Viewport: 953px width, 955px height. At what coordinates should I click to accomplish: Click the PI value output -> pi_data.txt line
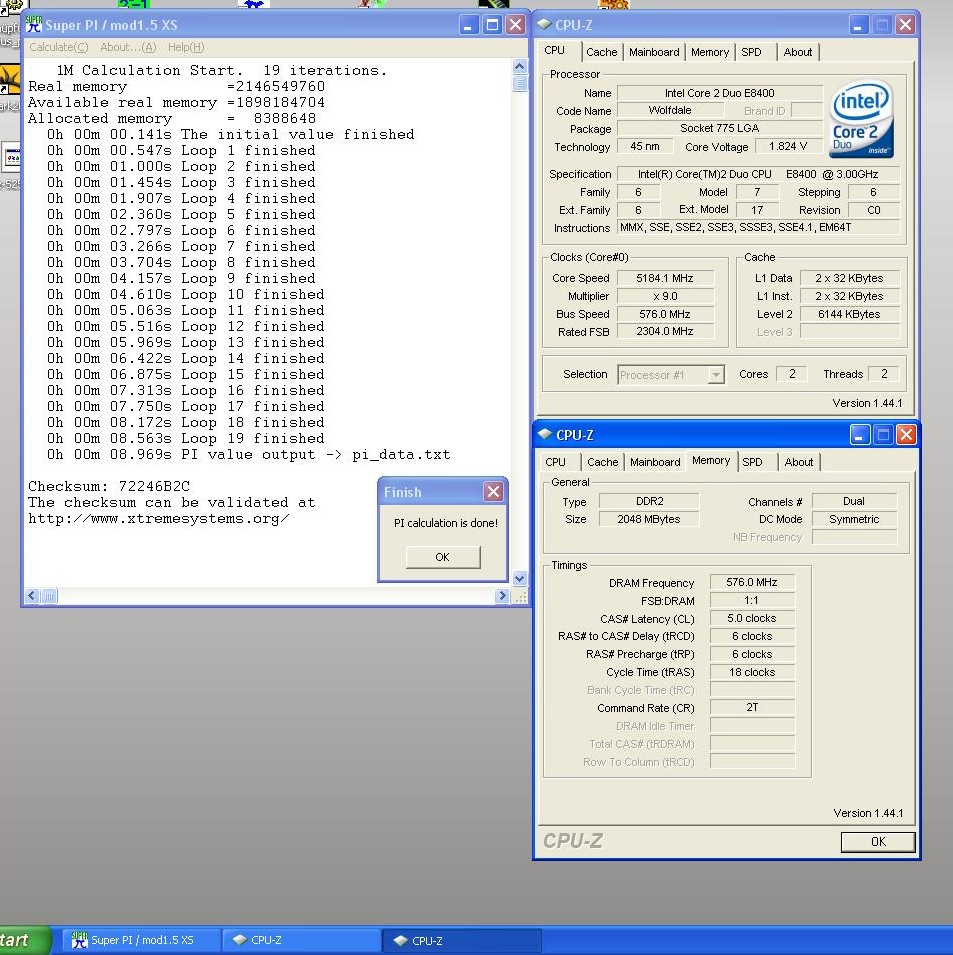pos(248,454)
